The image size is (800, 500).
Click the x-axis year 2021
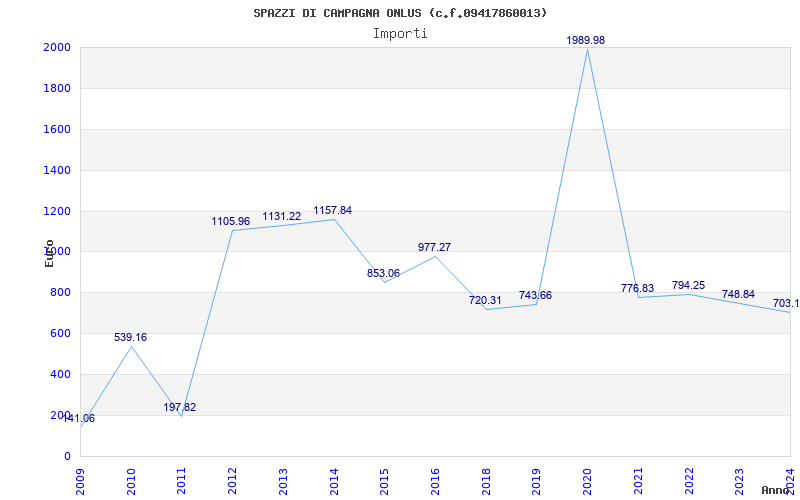click(x=638, y=482)
